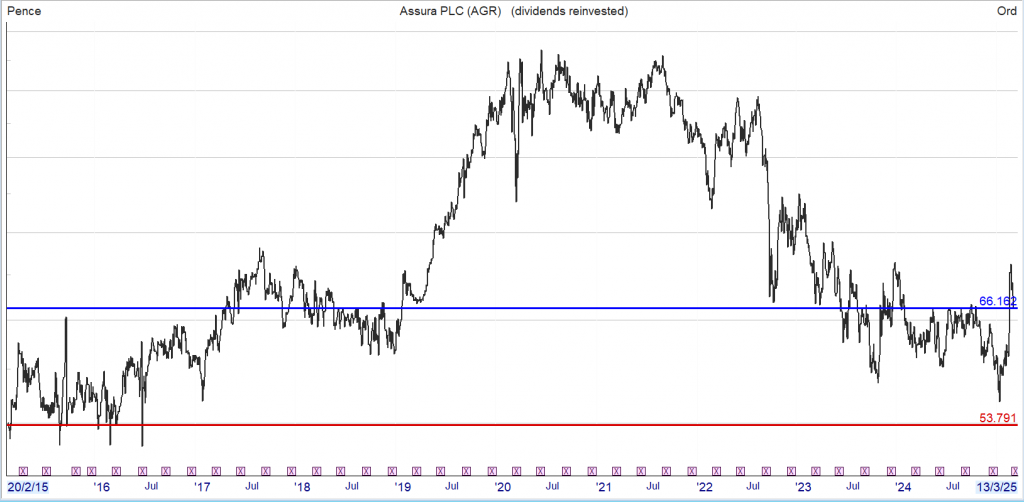Click the X marker just right of '19 label
This screenshot has width=1024, height=502.
[417, 469]
